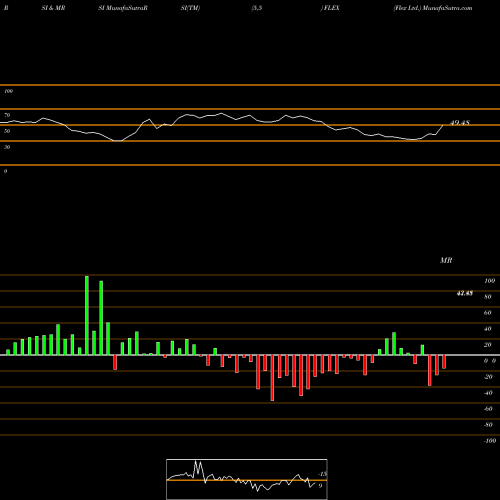Screen dimensions: 500x500
Task: Click the current RSI value beside the line's end
Action: [460, 123]
